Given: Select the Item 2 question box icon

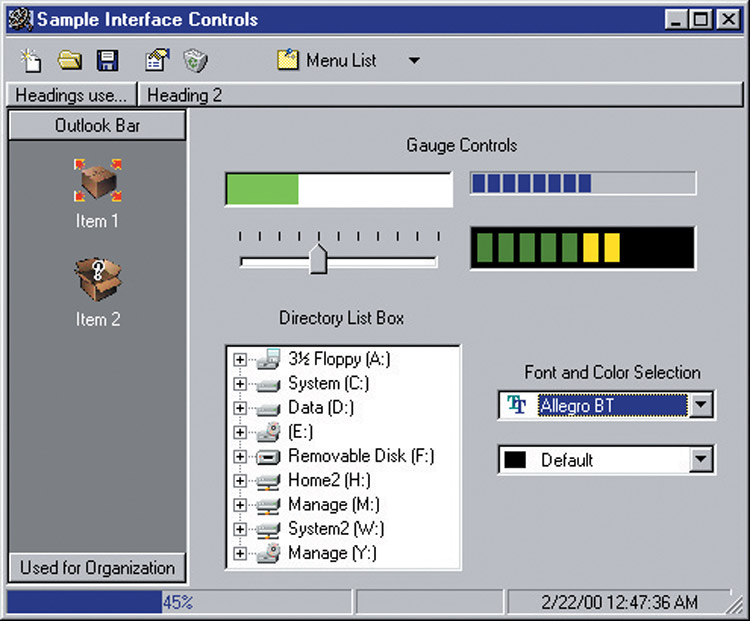Looking at the screenshot, I should (x=98, y=279).
